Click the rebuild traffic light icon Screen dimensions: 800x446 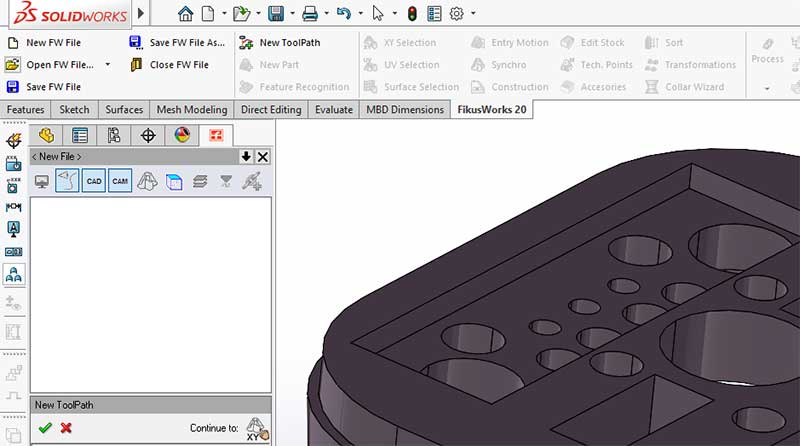tap(412, 14)
